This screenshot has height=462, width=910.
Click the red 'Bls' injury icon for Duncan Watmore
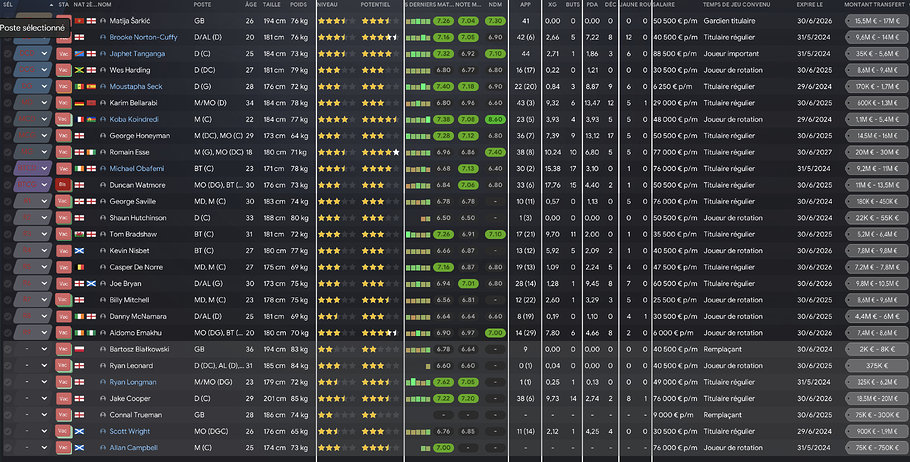point(63,185)
